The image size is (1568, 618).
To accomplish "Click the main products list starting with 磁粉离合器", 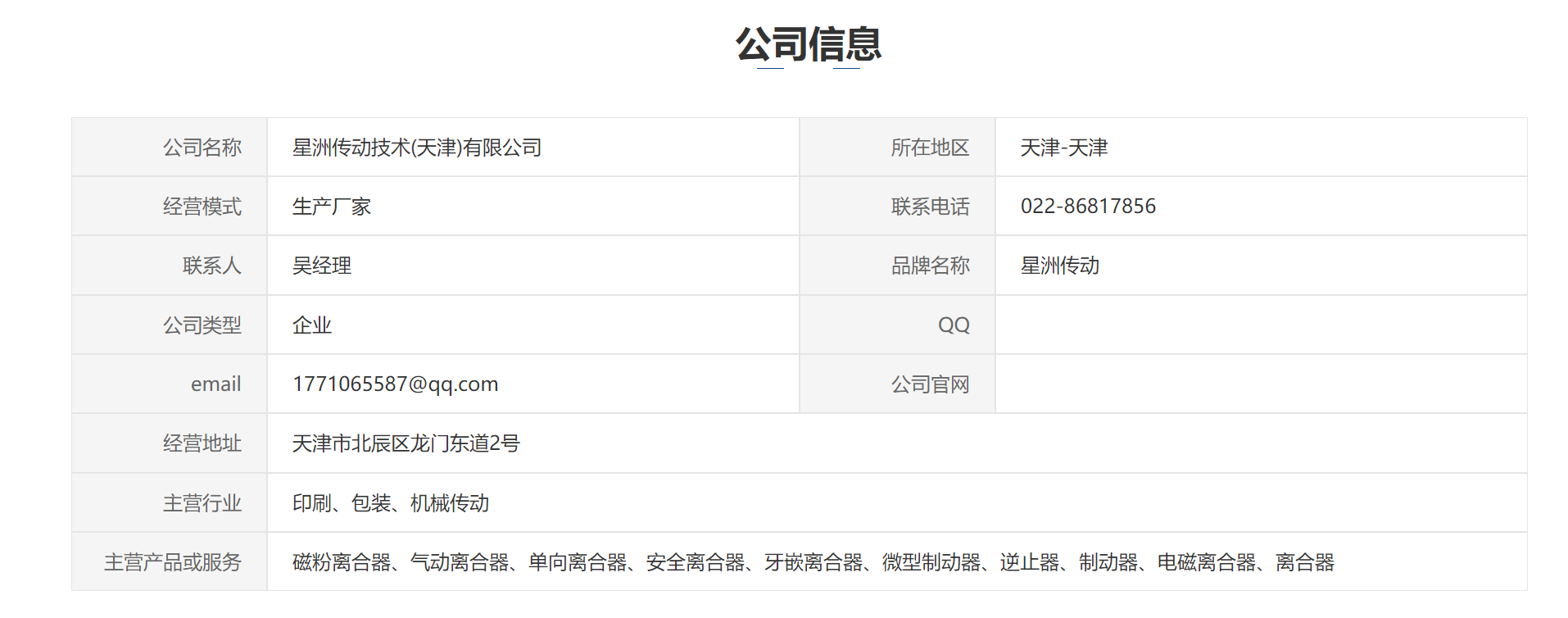I will (813, 562).
